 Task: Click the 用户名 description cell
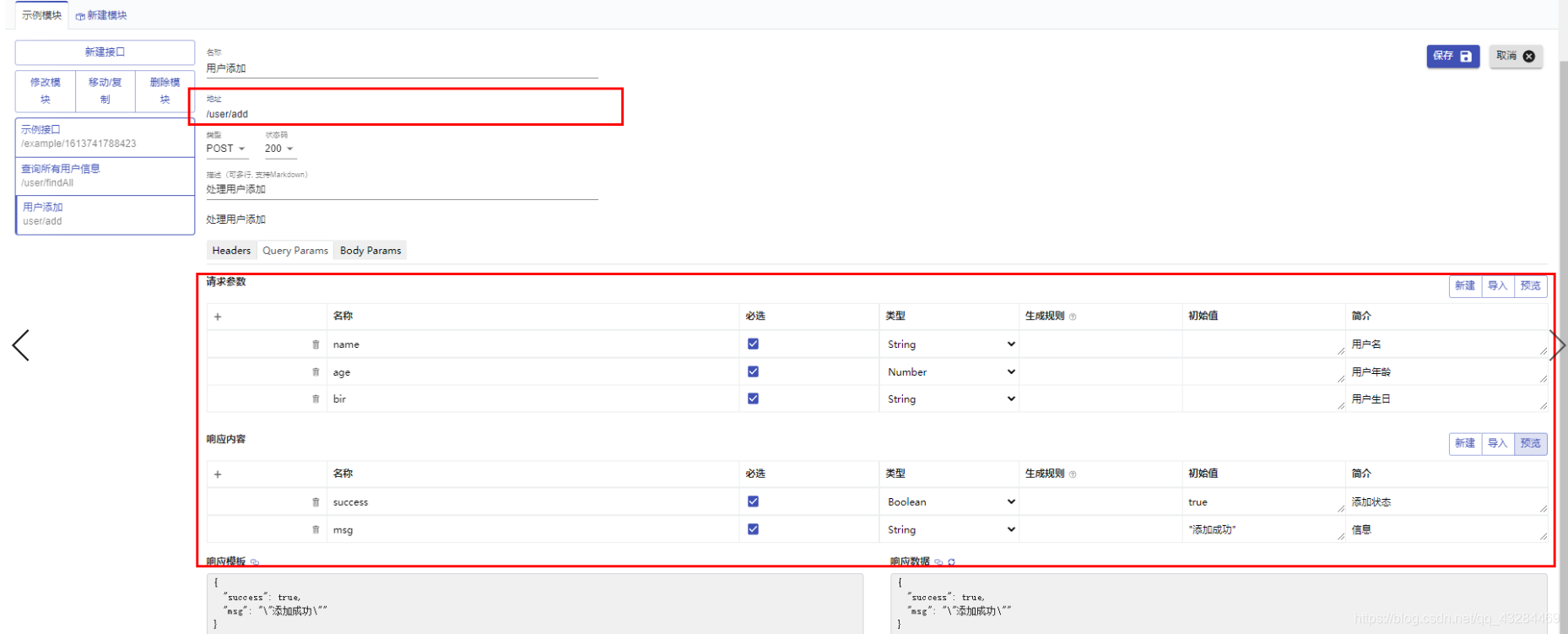1446,344
